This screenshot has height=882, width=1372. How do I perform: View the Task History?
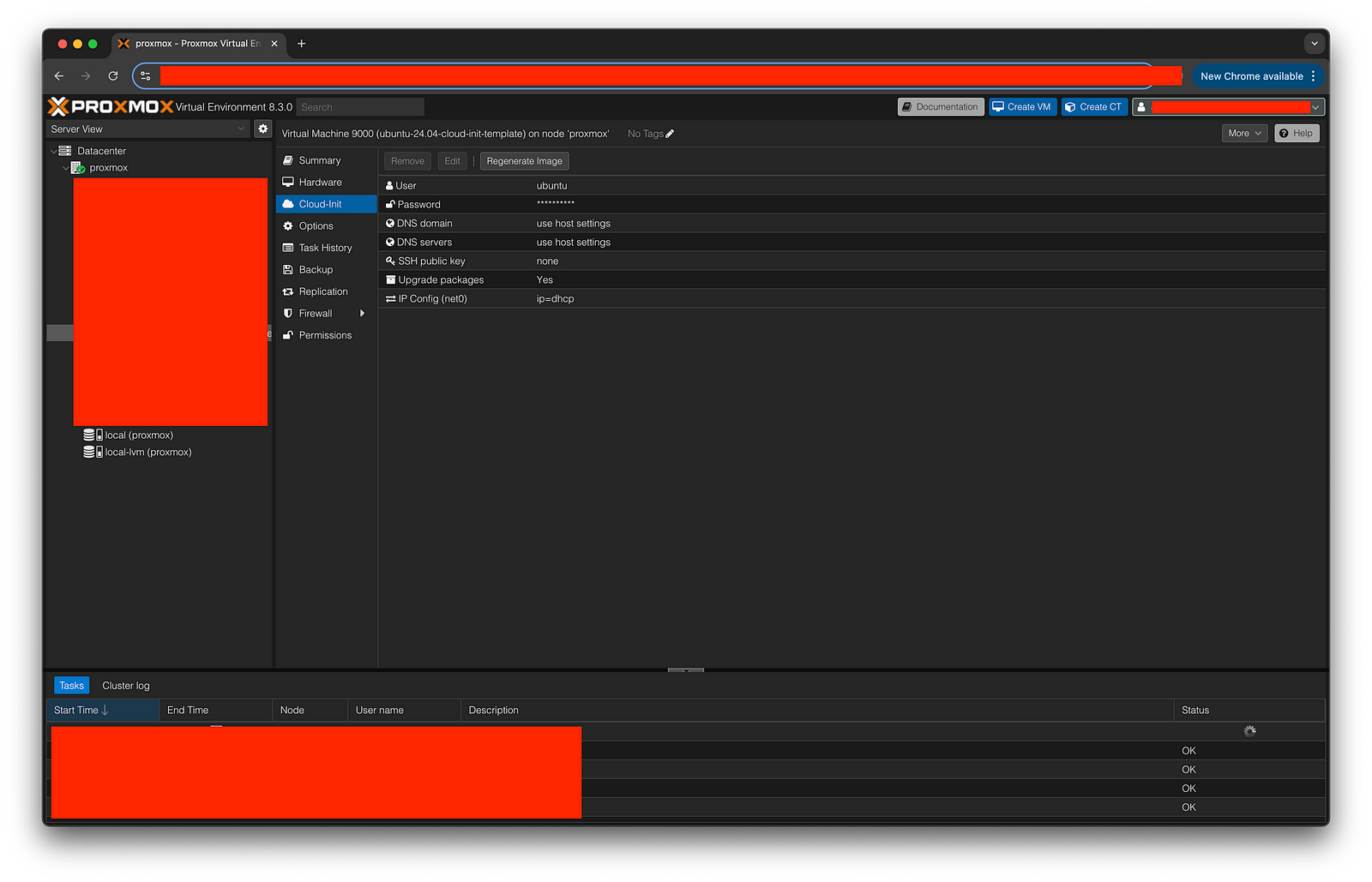click(x=326, y=248)
